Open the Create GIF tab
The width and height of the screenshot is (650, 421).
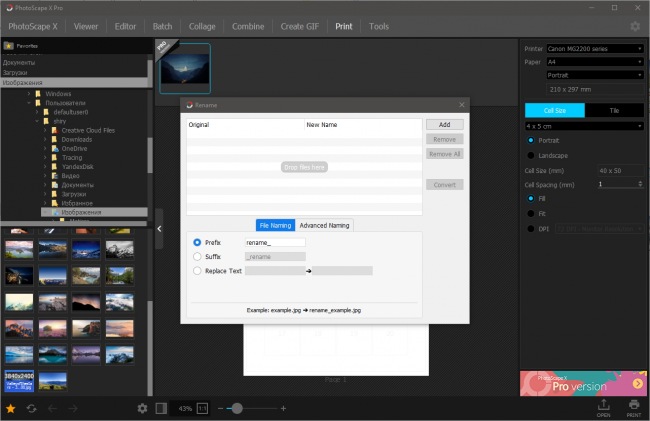pyautogui.click(x=300, y=27)
